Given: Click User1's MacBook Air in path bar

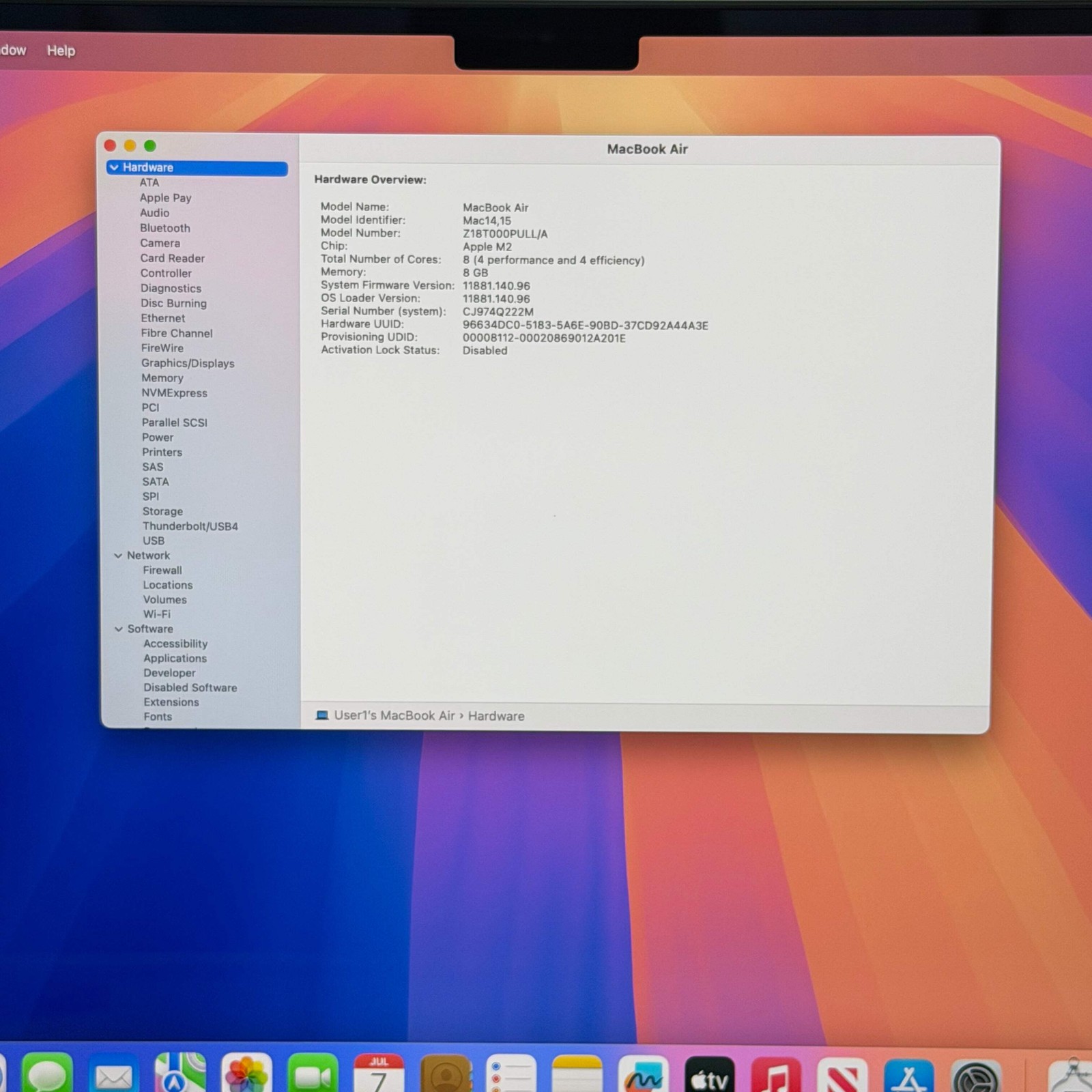Looking at the screenshot, I should click(394, 715).
